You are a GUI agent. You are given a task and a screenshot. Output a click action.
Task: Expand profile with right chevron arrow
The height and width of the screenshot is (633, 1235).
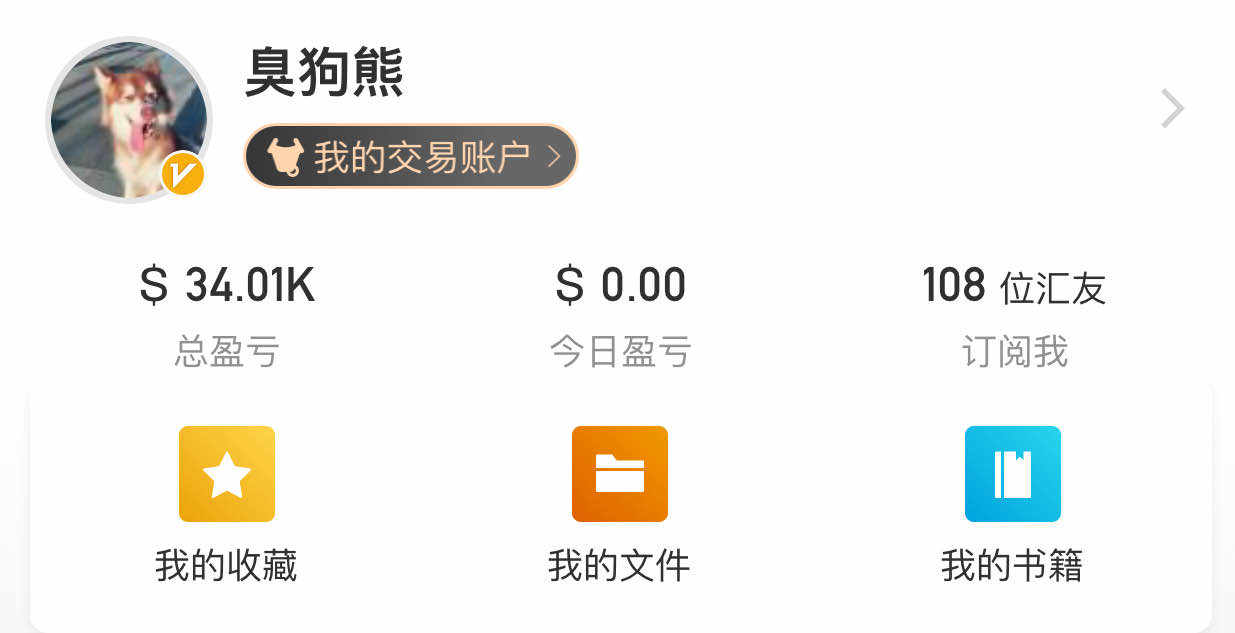pyautogui.click(x=1172, y=108)
